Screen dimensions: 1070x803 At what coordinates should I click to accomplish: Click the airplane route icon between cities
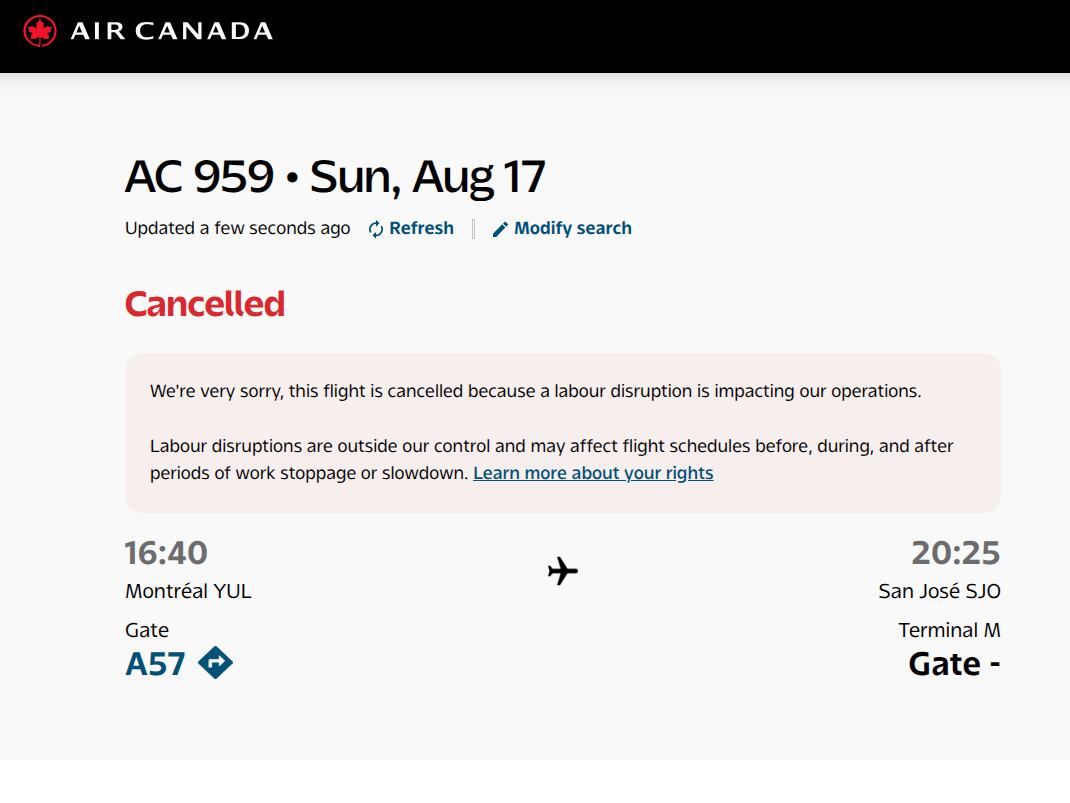coord(562,571)
